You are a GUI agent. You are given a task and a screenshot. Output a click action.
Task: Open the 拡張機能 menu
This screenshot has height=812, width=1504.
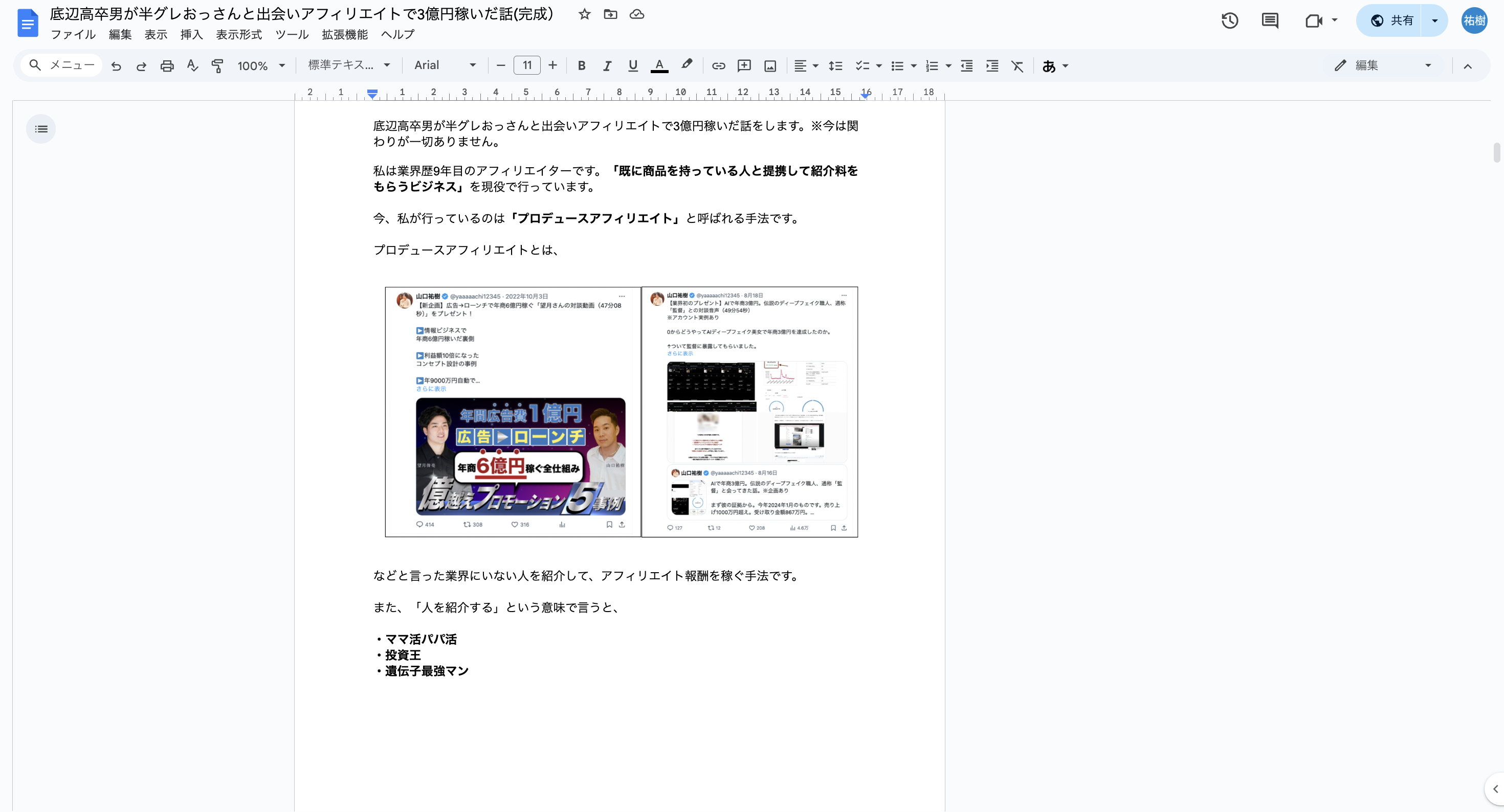pyautogui.click(x=344, y=34)
